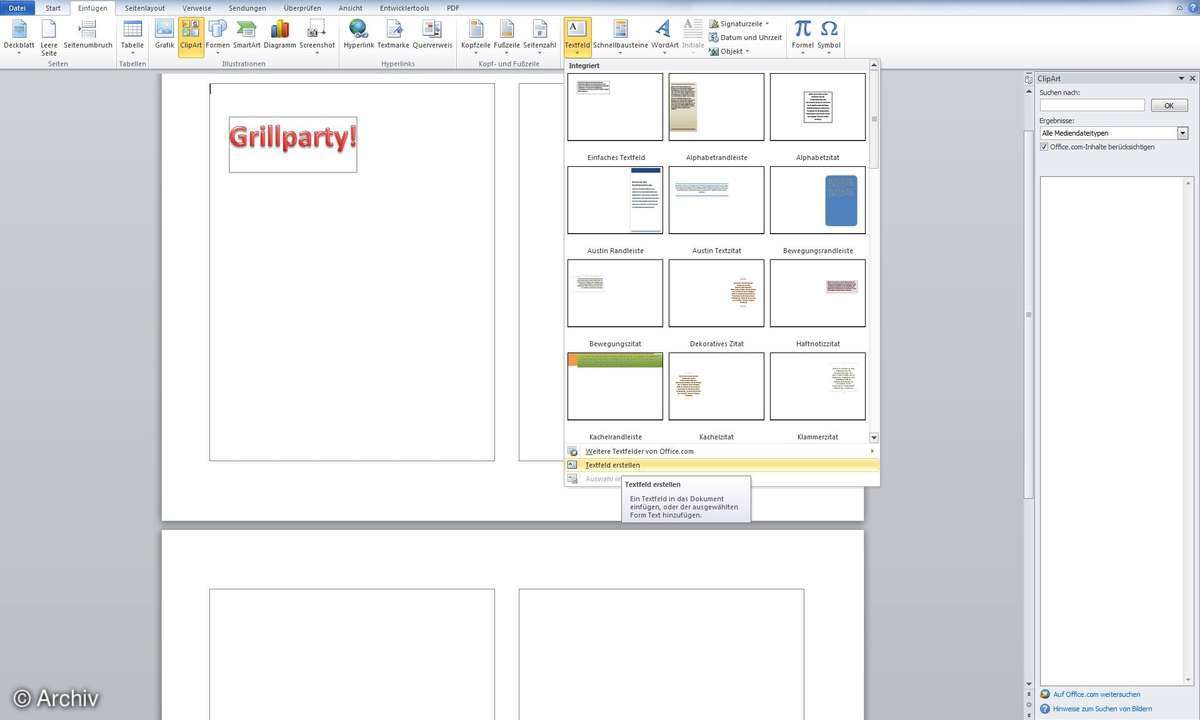Insert a Diagramm chart
This screenshot has width=1200, height=720.
click(x=280, y=35)
